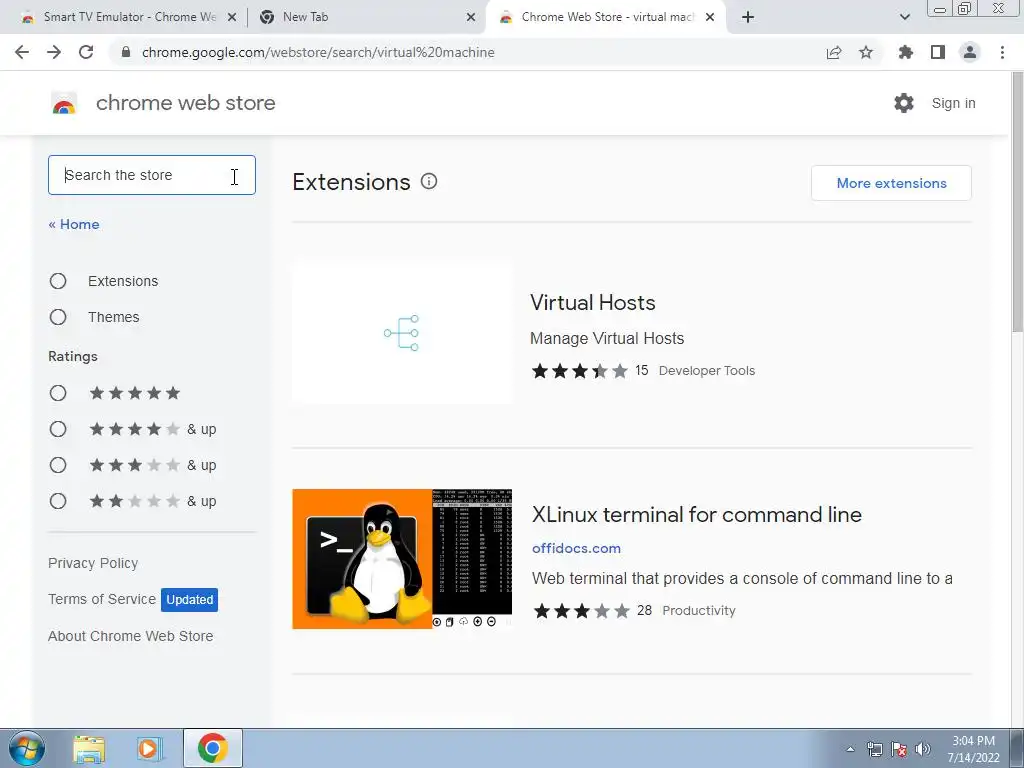Open the Chrome profile avatar menu
Screen dimensions: 1024x768
pyautogui.click(x=970, y=52)
